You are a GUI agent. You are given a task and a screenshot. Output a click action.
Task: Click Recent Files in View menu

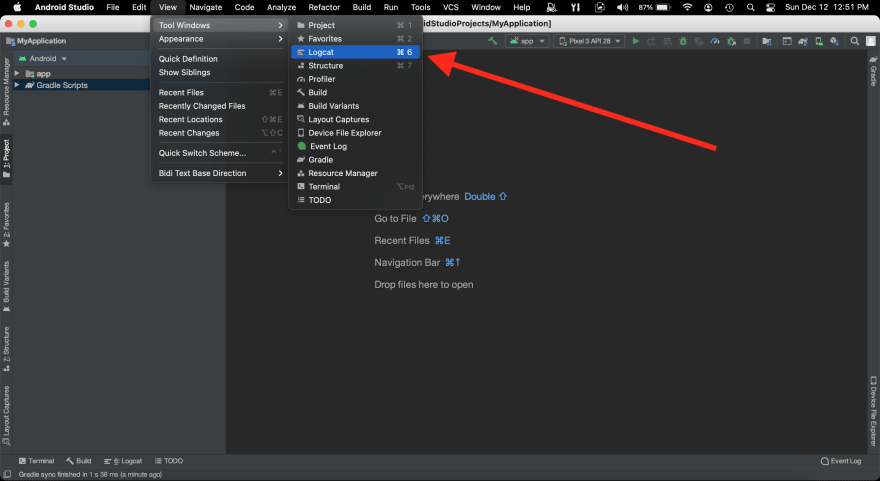point(220,93)
